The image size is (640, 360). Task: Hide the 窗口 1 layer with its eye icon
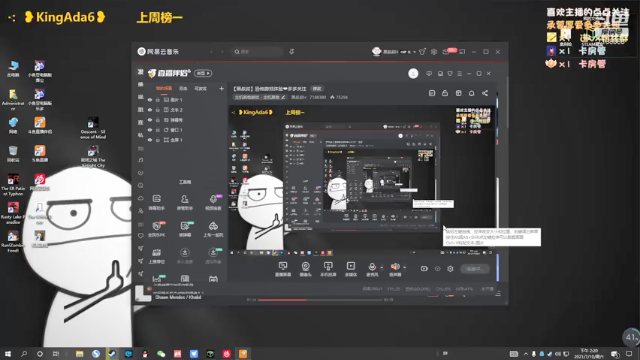(150, 130)
